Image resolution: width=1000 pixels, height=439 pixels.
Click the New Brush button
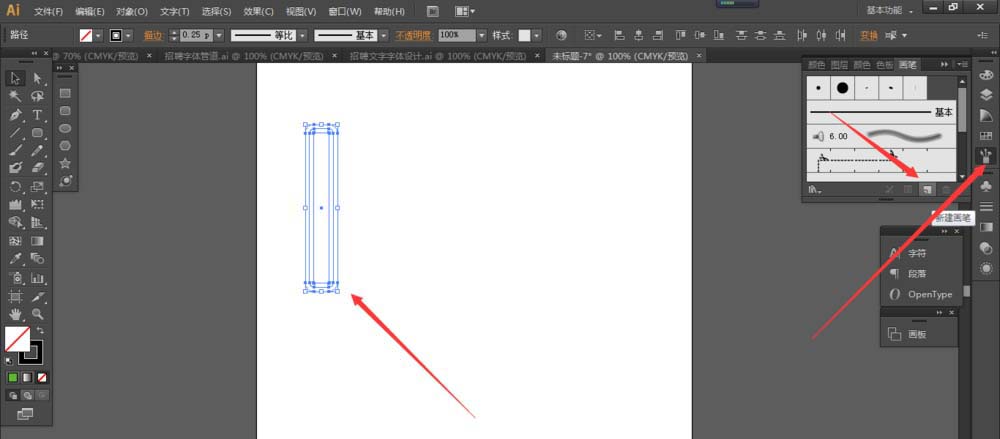click(x=927, y=190)
